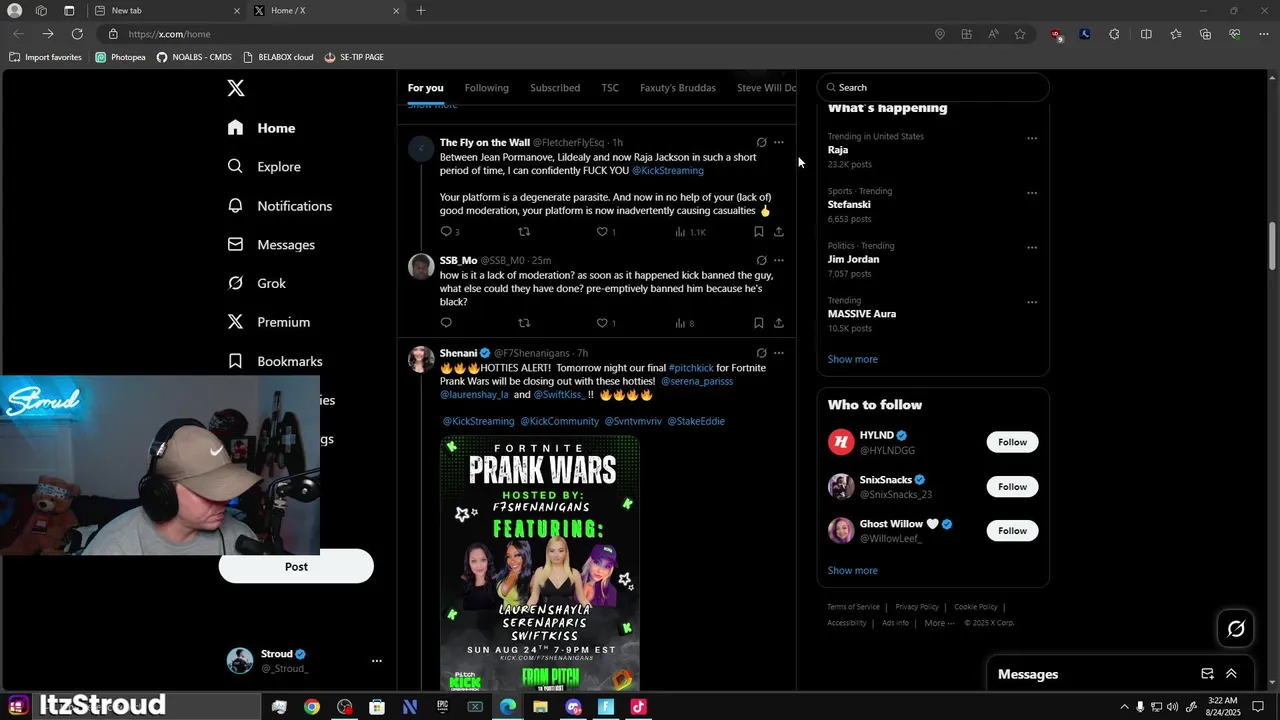Open Messages from the left sidebar
This screenshot has height=720, width=1280.
click(x=271, y=245)
